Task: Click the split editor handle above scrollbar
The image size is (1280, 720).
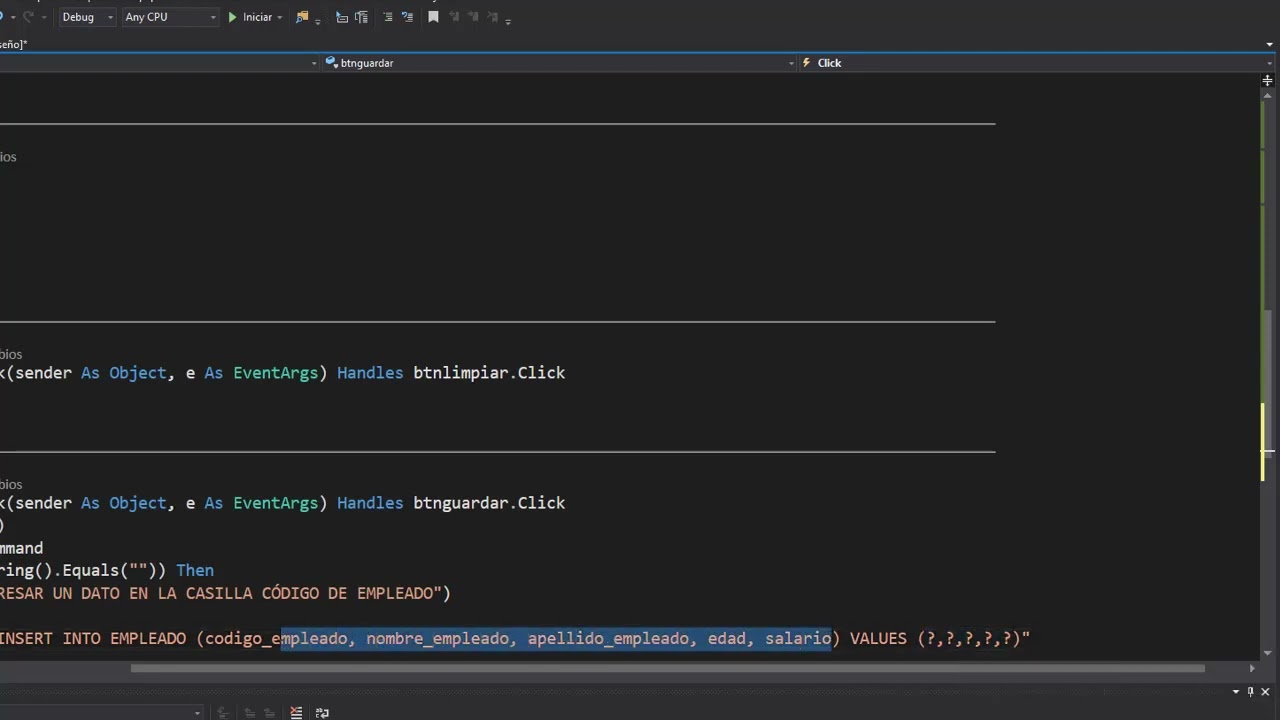Action: click(x=1267, y=80)
